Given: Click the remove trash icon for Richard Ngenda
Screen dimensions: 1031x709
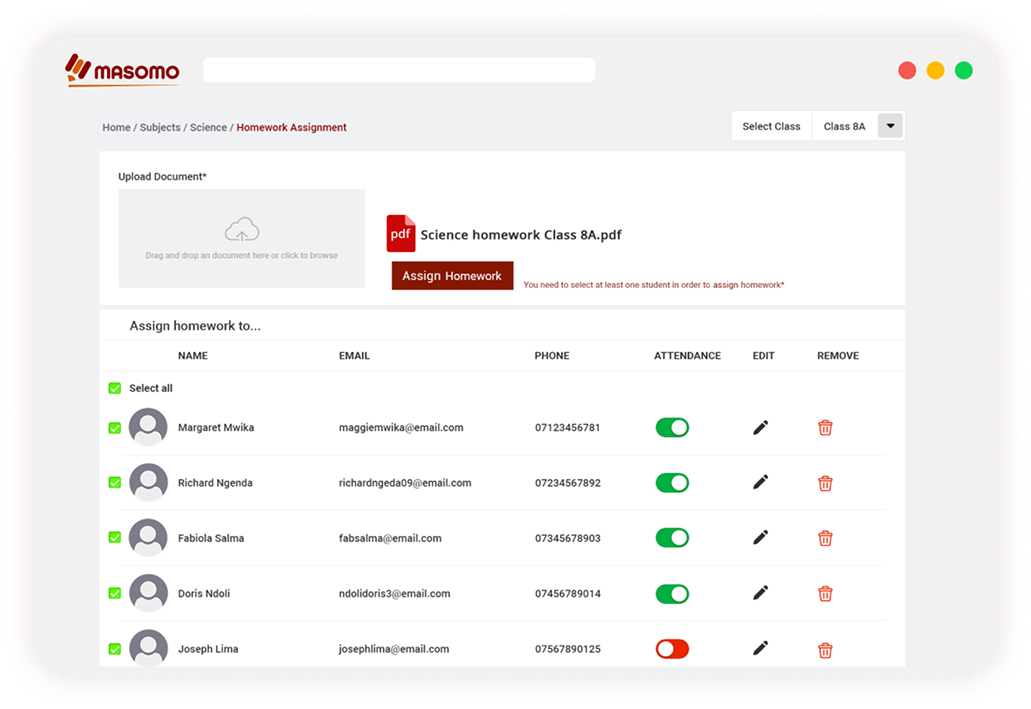Looking at the screenshot, I should (x=825, y=484).
